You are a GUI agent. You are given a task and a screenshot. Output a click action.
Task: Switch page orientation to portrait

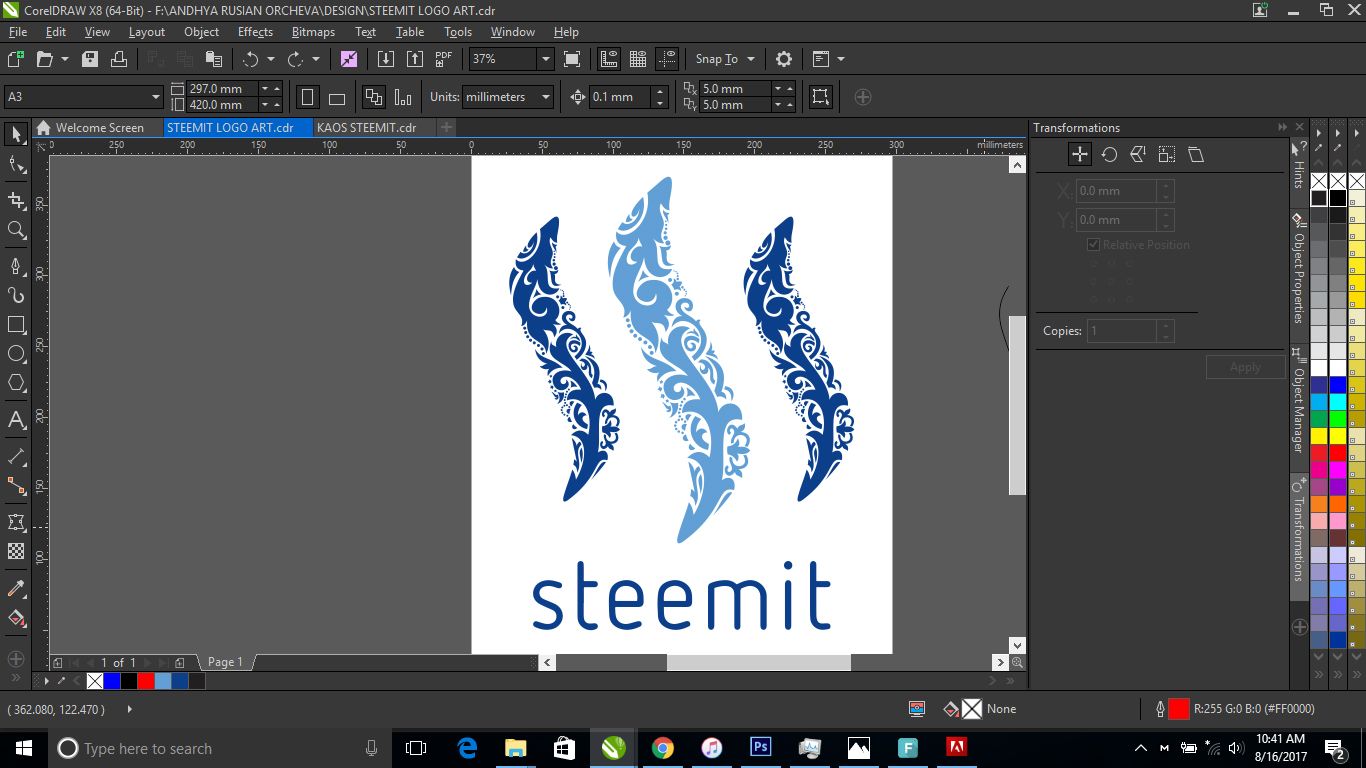[x=307, y=96]
